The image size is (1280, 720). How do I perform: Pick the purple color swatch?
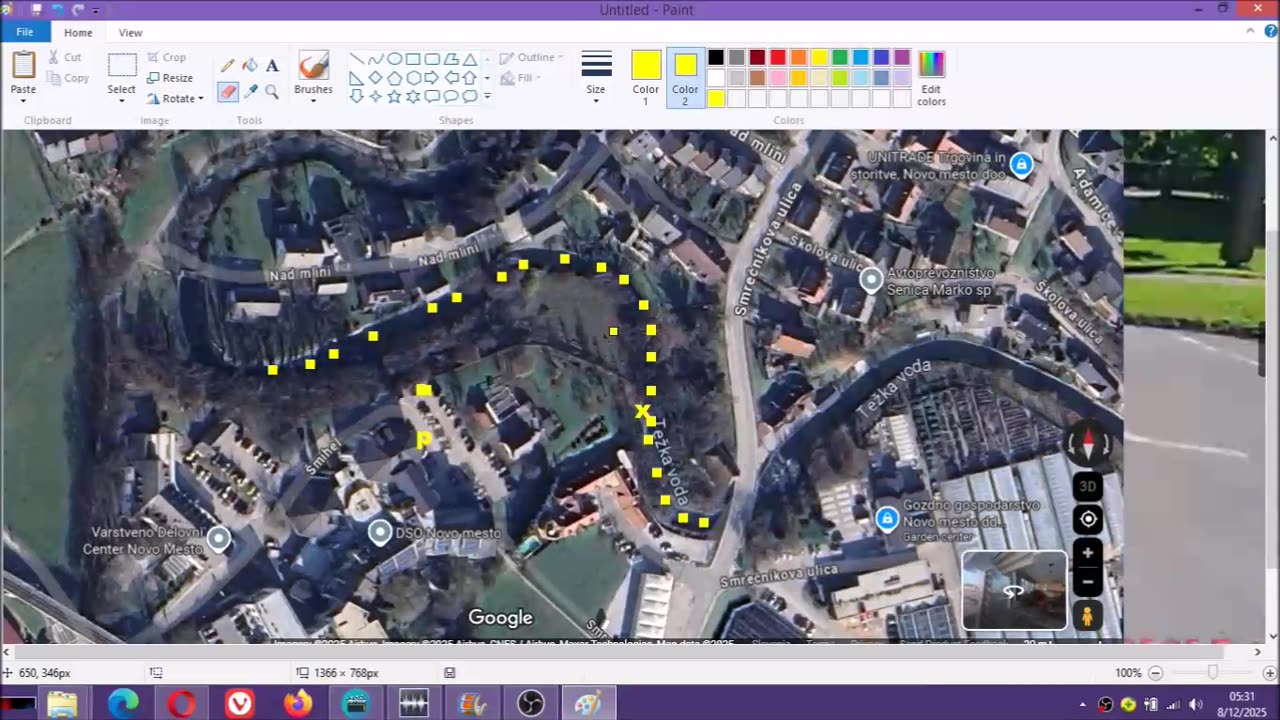click(x=902, y=57)
